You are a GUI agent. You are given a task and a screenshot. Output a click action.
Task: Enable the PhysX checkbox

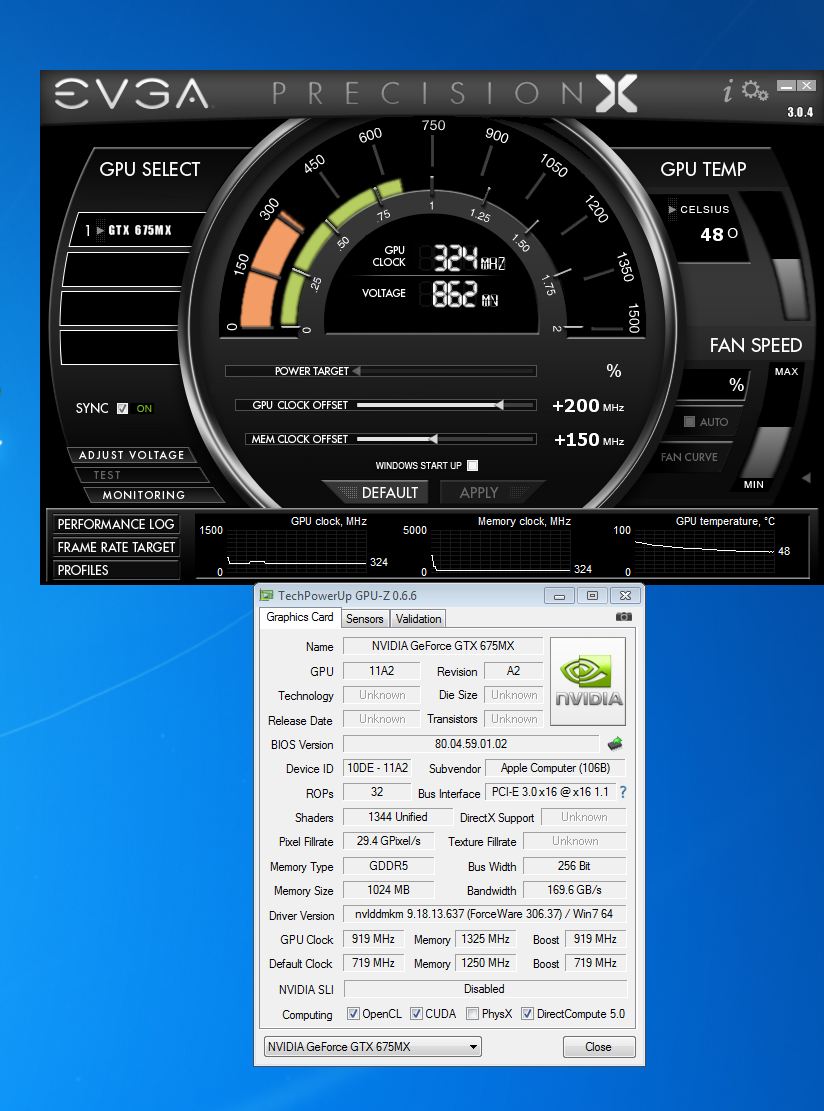[473, 1014]
